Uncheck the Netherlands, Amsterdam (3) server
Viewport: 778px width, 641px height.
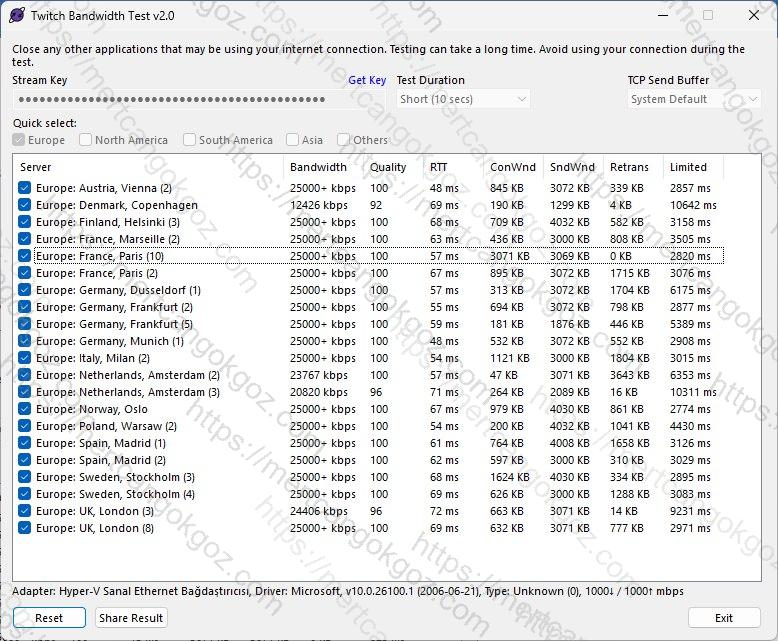tap(24, 392)
